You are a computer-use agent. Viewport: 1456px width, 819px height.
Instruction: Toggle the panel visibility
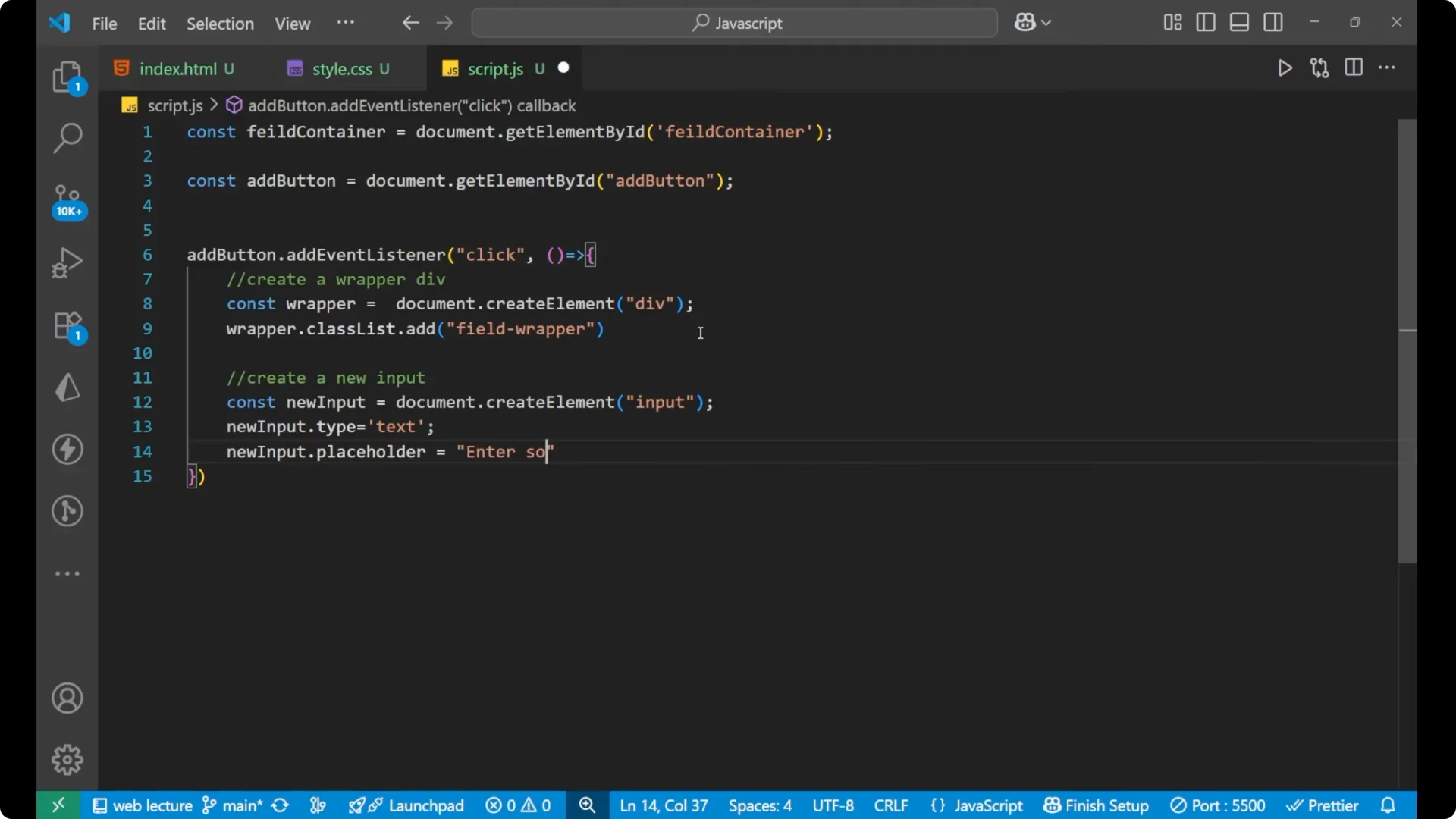pyautogui.click(x=1239, y=22)
